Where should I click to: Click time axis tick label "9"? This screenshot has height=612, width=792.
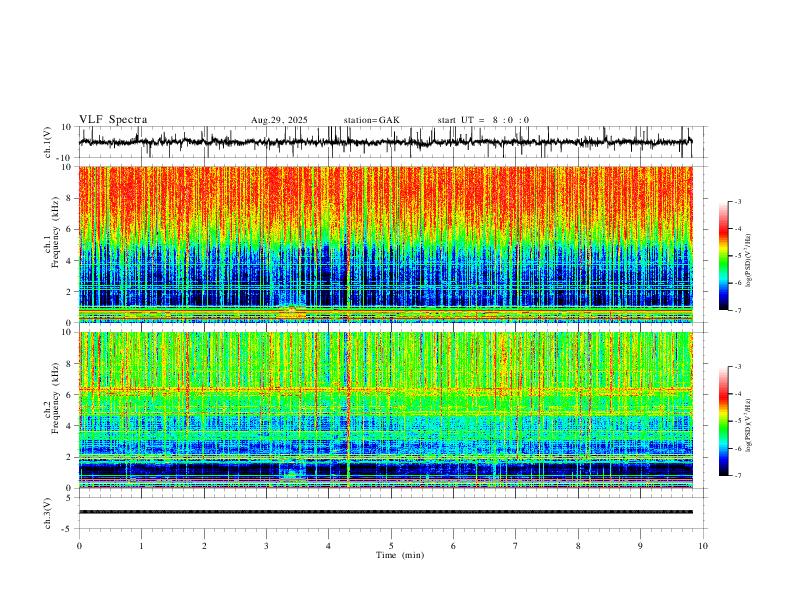click(x=640, y=546)
